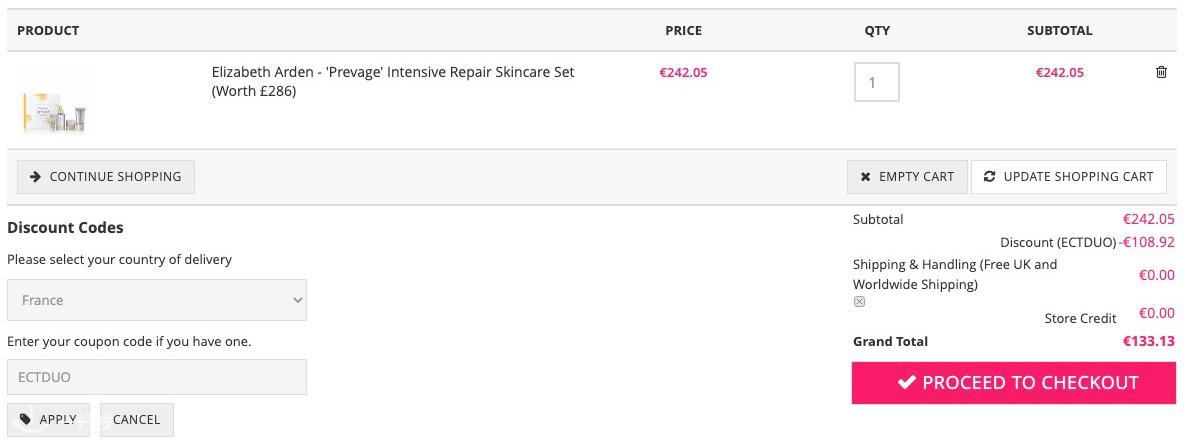
Task: Open the France country of delivery dropdown
Action: [156, 300]
